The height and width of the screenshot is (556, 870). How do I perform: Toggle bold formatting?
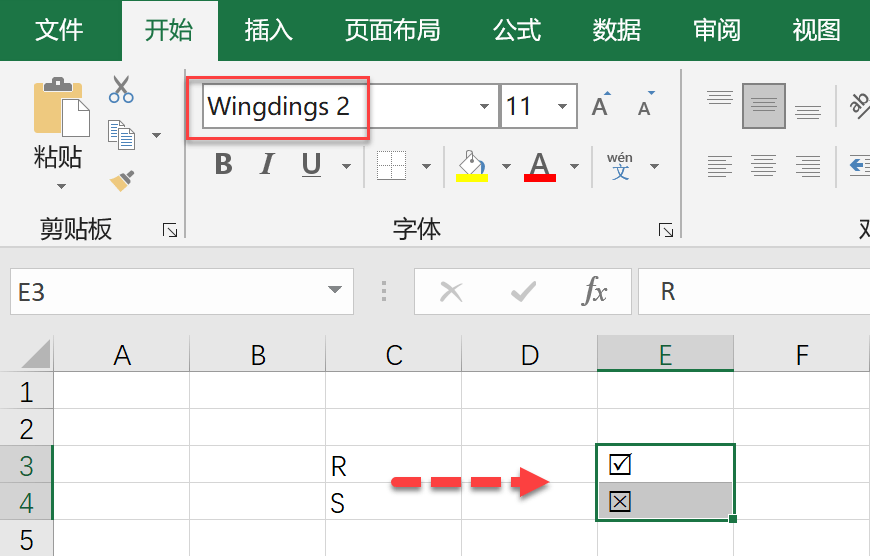click(224, 165)
